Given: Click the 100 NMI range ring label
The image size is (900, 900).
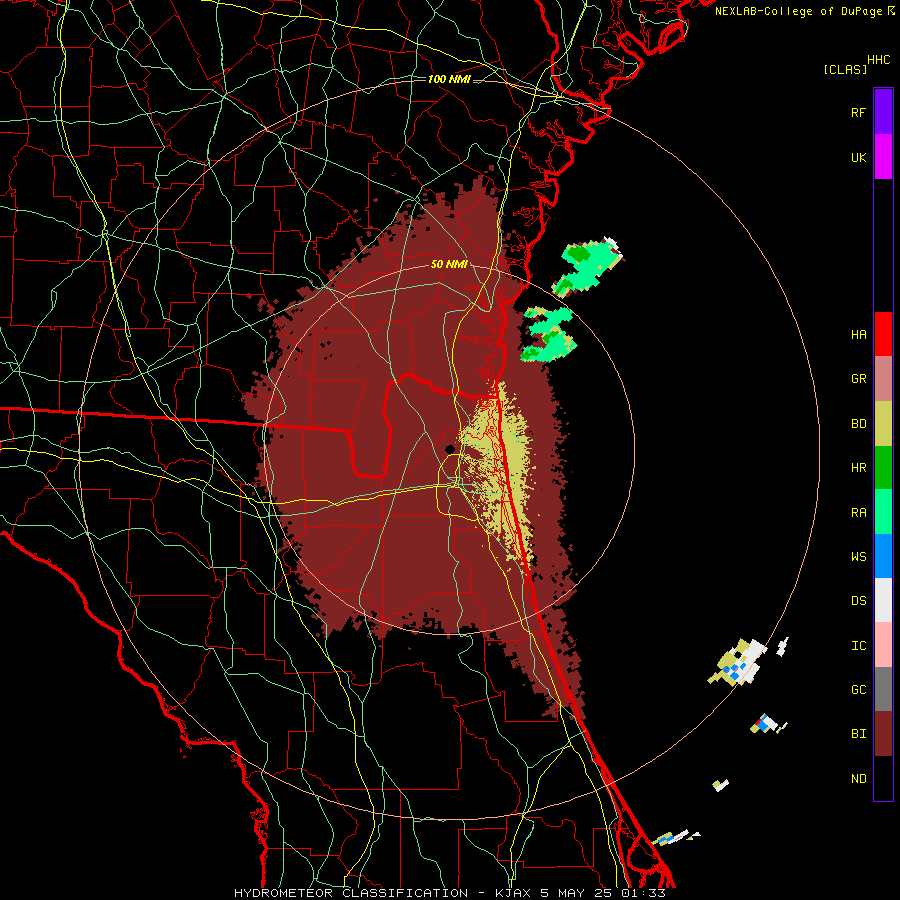Looking at the screenshot, I should [x=449, y=79].
